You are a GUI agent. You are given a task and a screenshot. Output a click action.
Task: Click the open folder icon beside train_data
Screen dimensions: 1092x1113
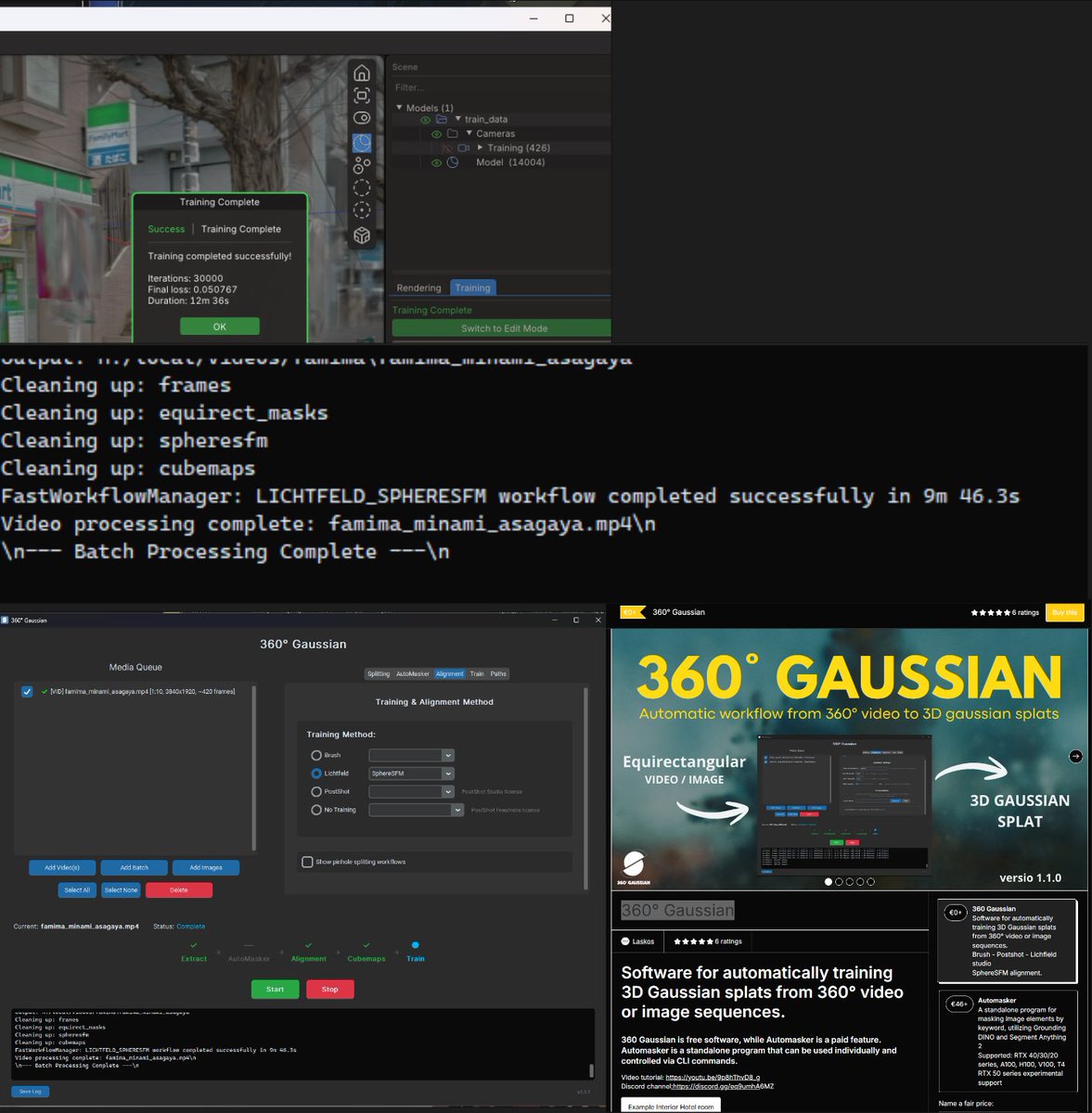click(x=442, y=120)
